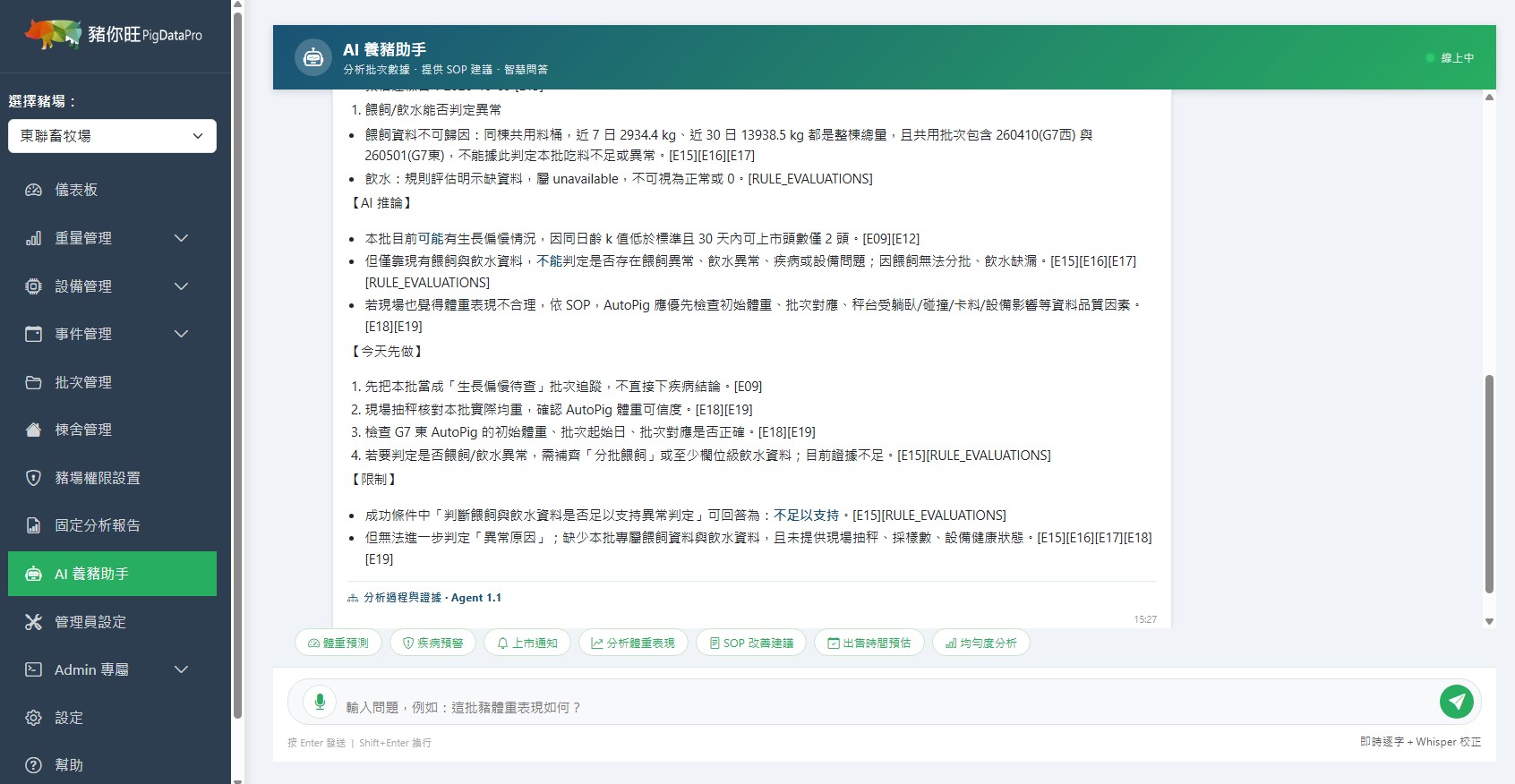Click the 上市通知 quick prompt button
1515x784 pixels.
point(527,643)
